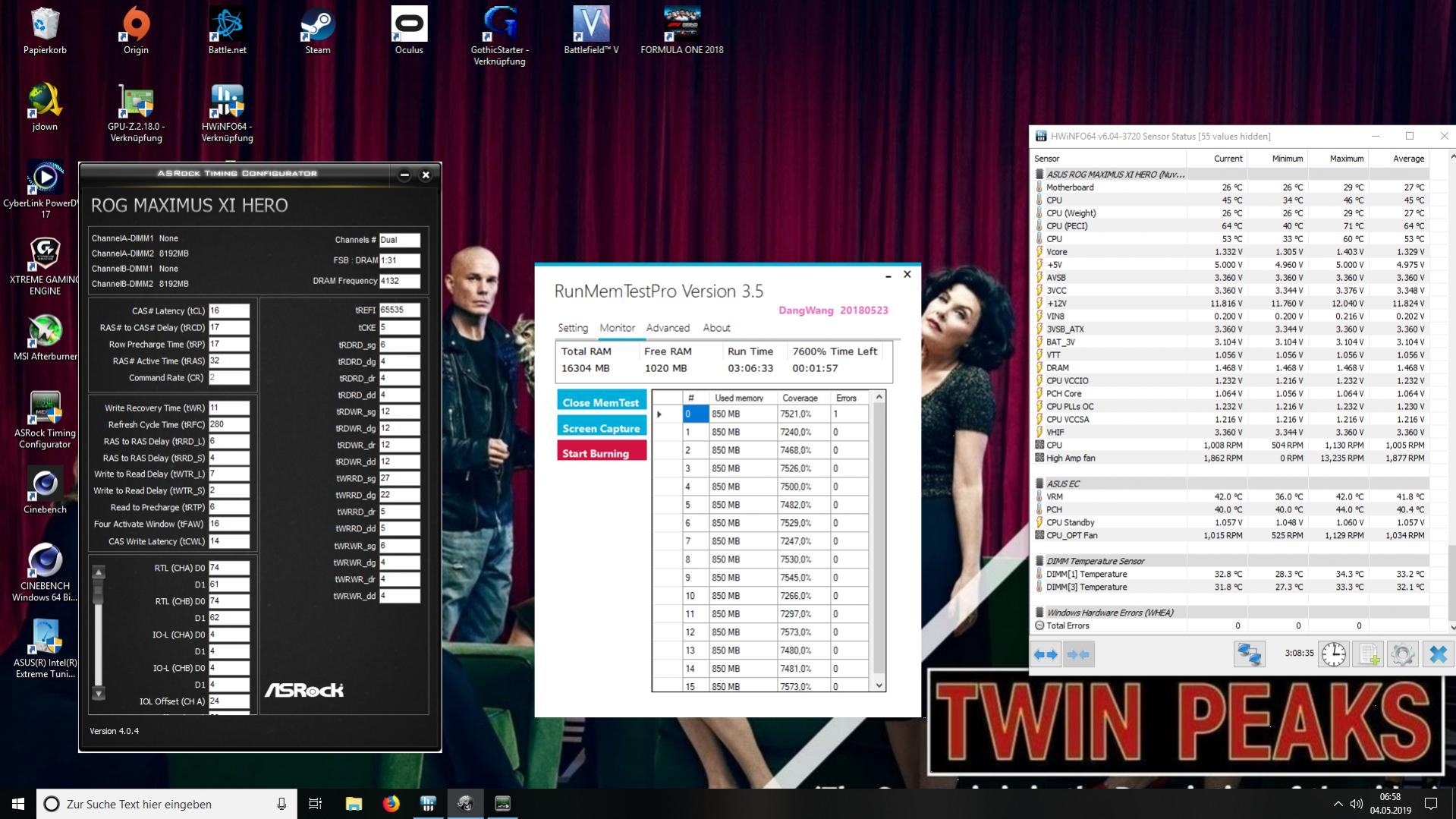The image size is (1456, 819).
Task: Click HWiNFO expand sensor columns arrows icon
Action: click(1046, 654)
